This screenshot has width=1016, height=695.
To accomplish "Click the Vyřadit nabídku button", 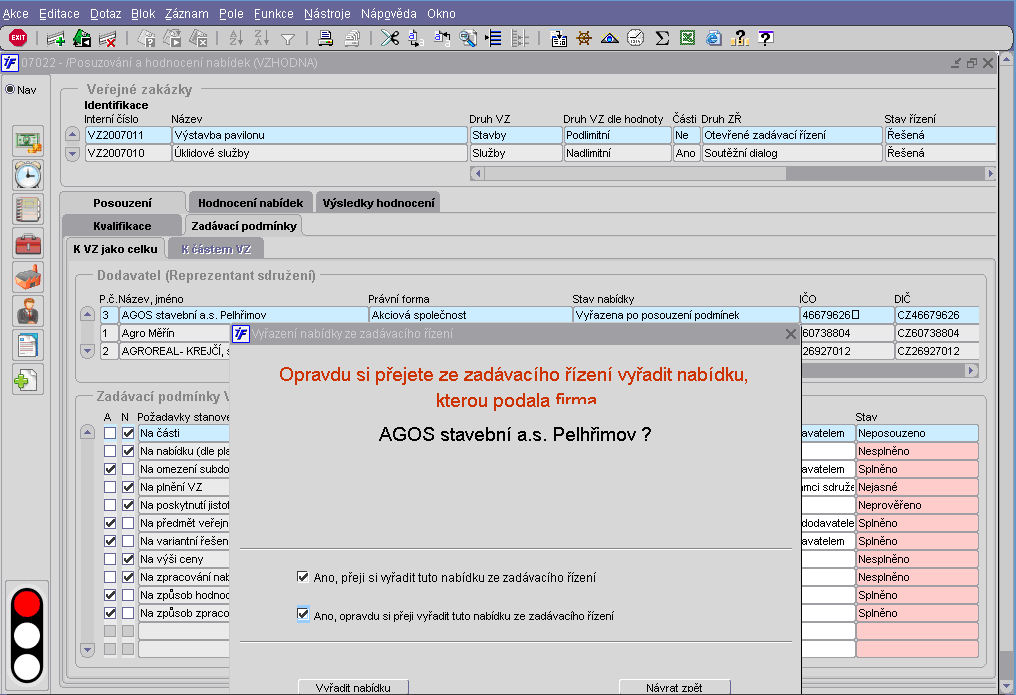I will pos(353,687).
